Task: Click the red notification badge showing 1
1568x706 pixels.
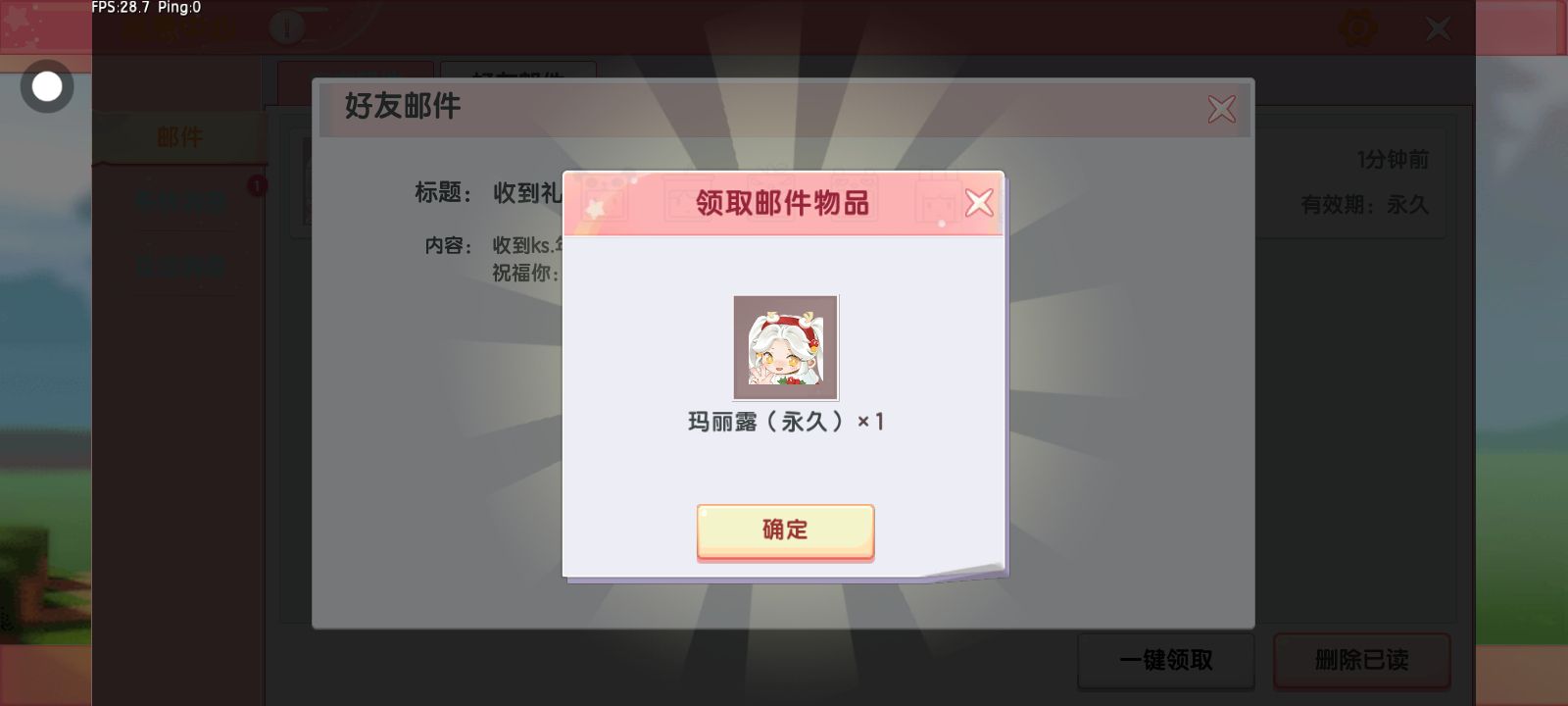Action: click(x=257, y=185)
